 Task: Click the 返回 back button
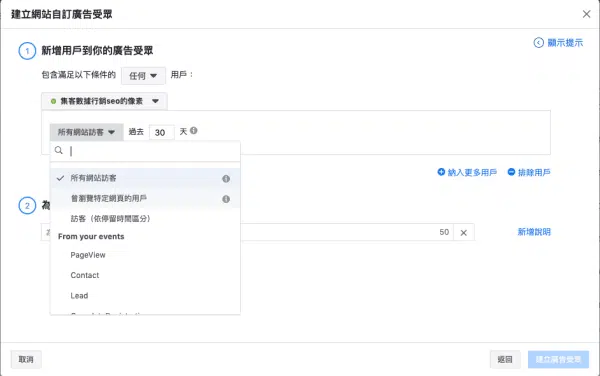(505, 360)
